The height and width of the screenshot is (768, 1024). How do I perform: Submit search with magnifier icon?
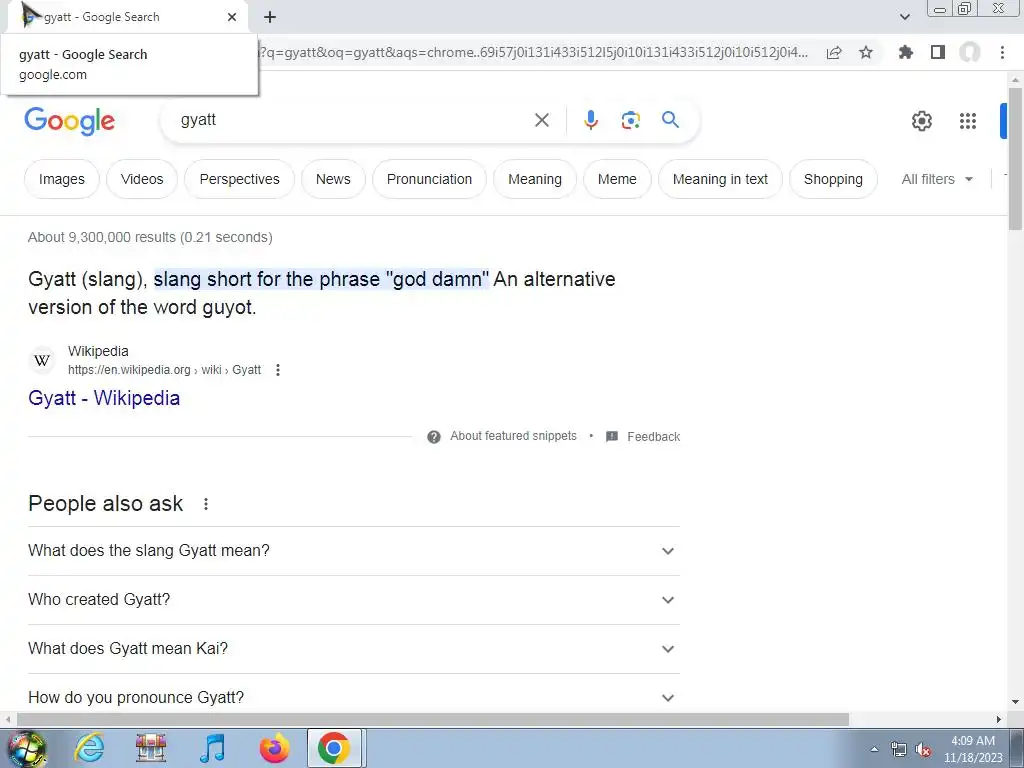coord(670,120)
